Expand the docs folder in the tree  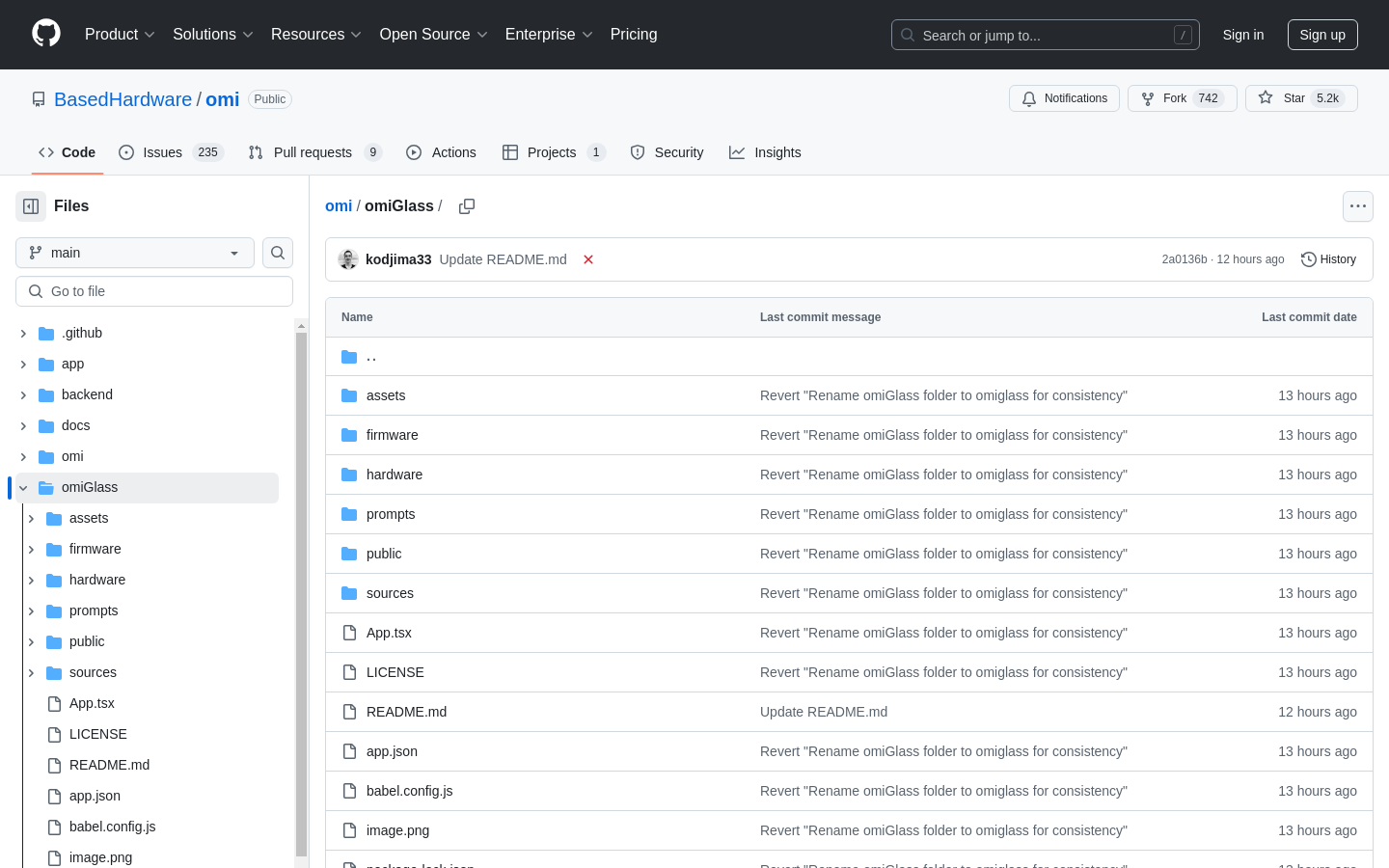23,425
